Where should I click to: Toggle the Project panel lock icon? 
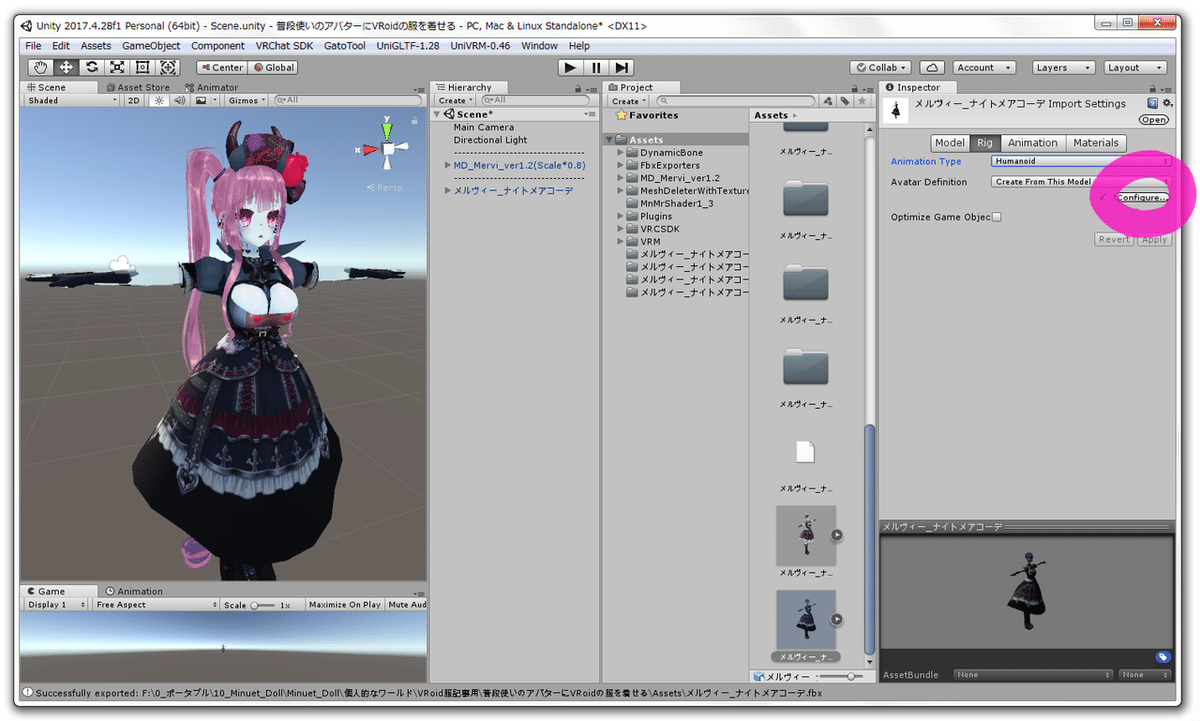tap(853, 87)
